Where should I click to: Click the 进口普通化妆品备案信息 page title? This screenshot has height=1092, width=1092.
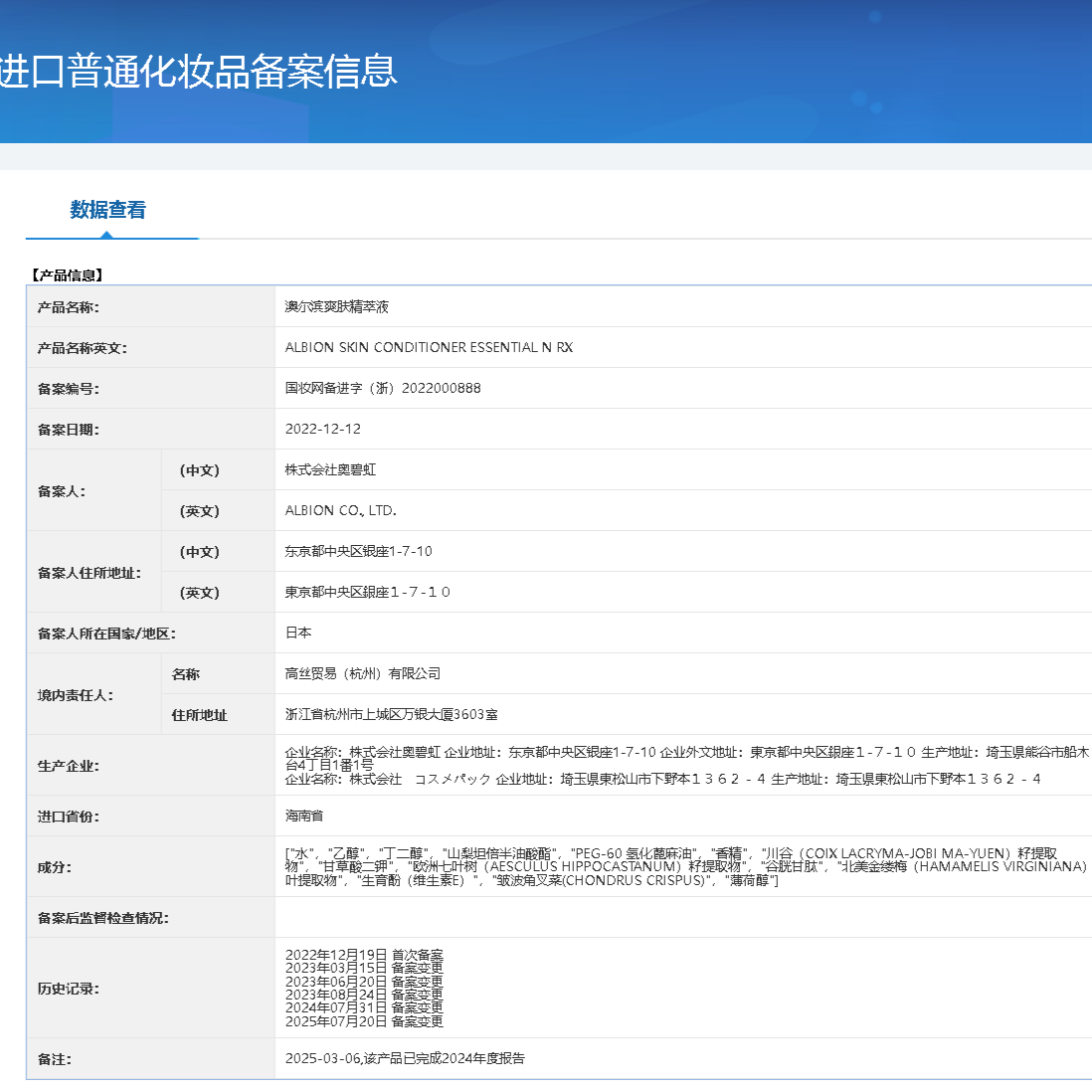click(x=199, y=73)
